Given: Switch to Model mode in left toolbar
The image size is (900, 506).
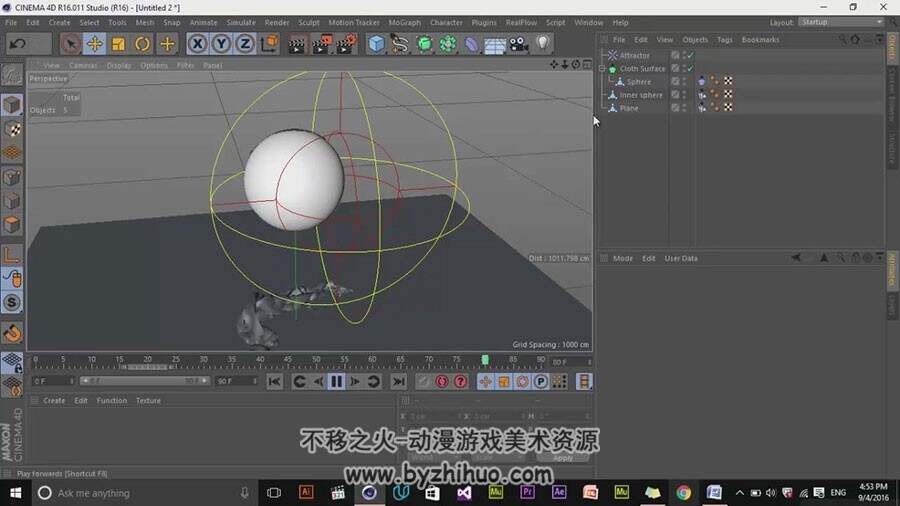Looking at the screenshot, I should point(11,105).
